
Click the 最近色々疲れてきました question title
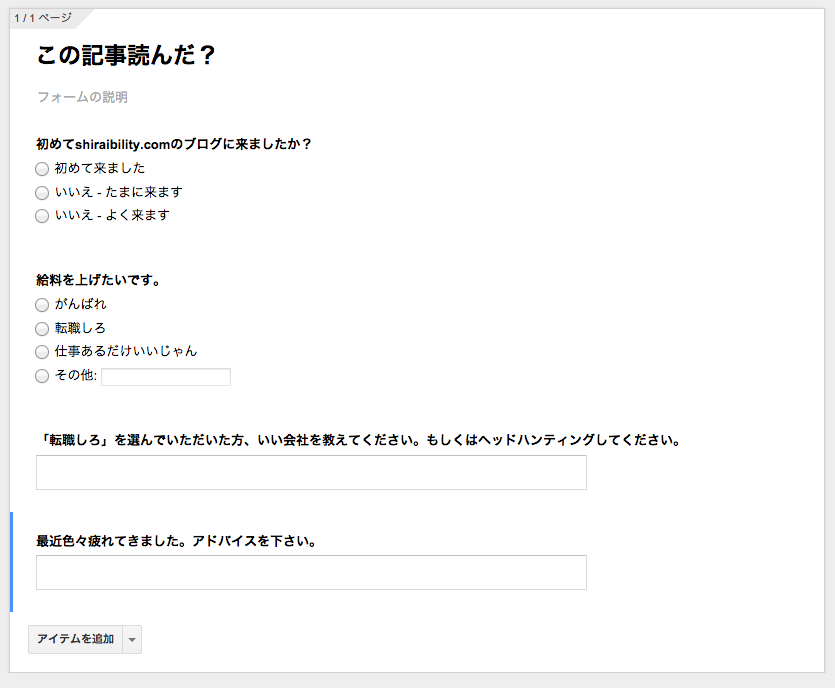[177, 541]
